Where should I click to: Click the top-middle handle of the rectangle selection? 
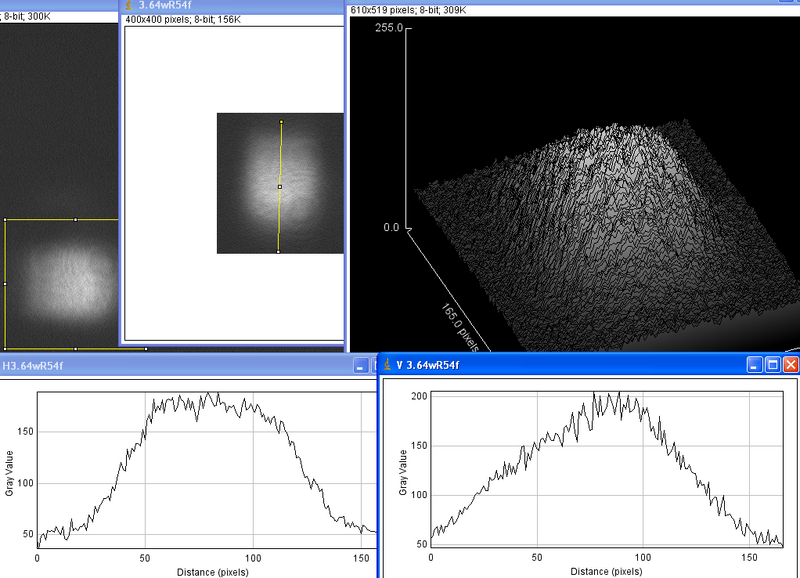pos(76,219)
